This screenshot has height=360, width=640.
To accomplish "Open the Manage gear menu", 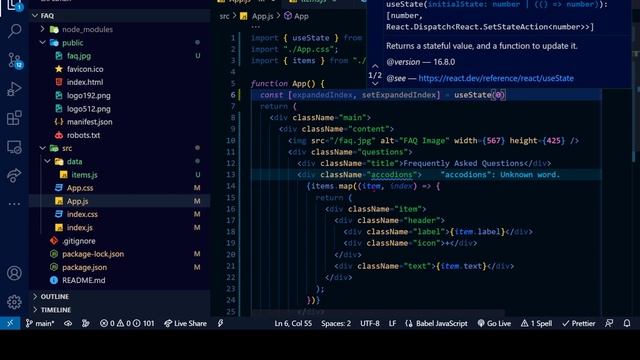I will 14,302.
